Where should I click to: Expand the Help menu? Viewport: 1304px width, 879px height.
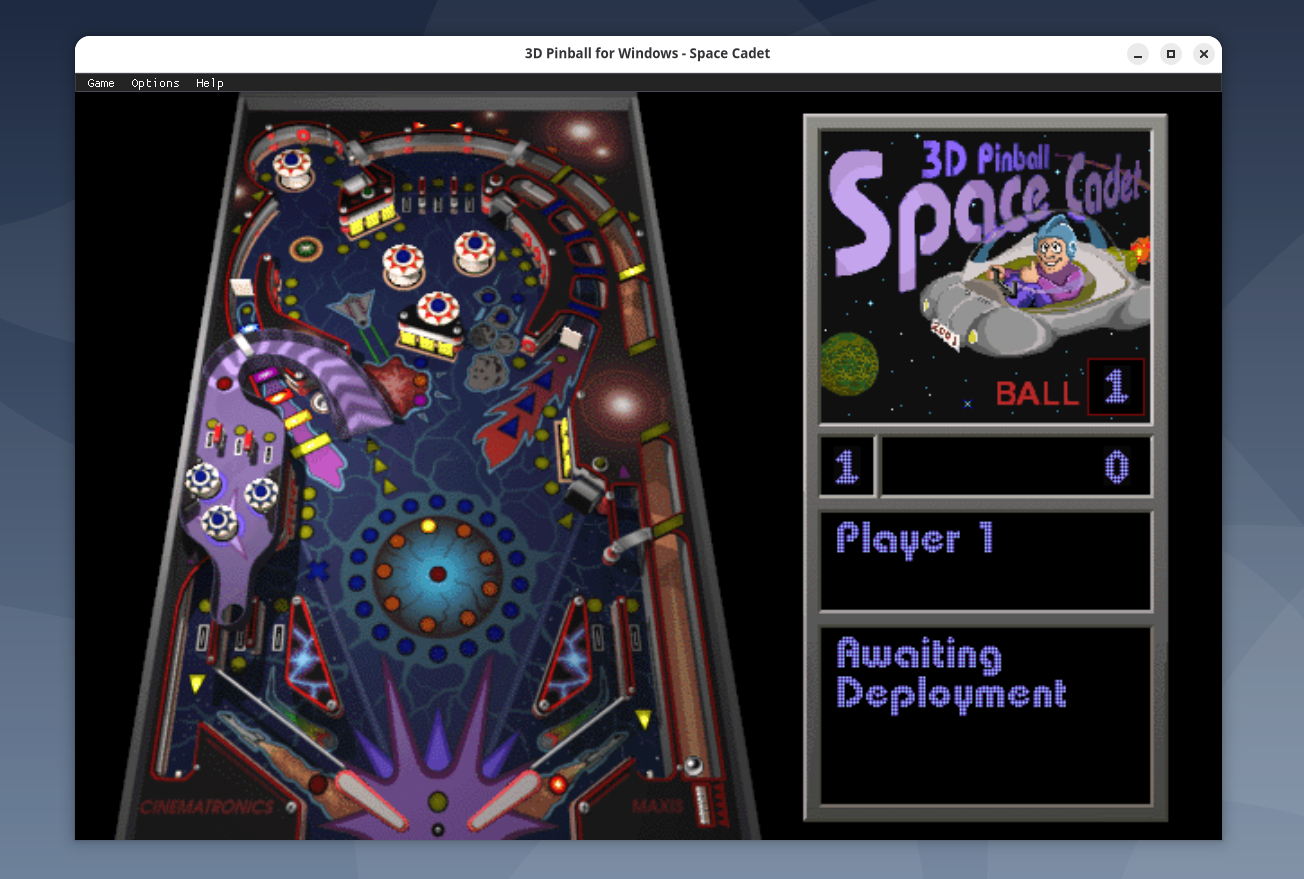(210, 83)
